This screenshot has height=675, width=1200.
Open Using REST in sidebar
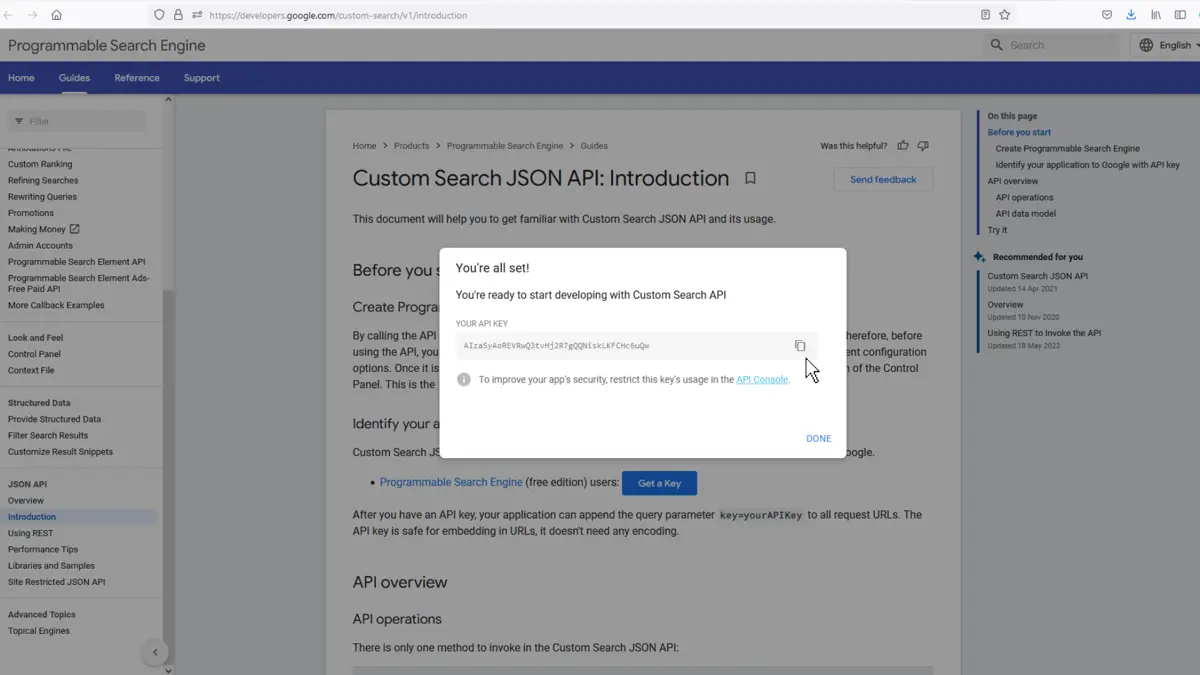click(x=30, y=533)
